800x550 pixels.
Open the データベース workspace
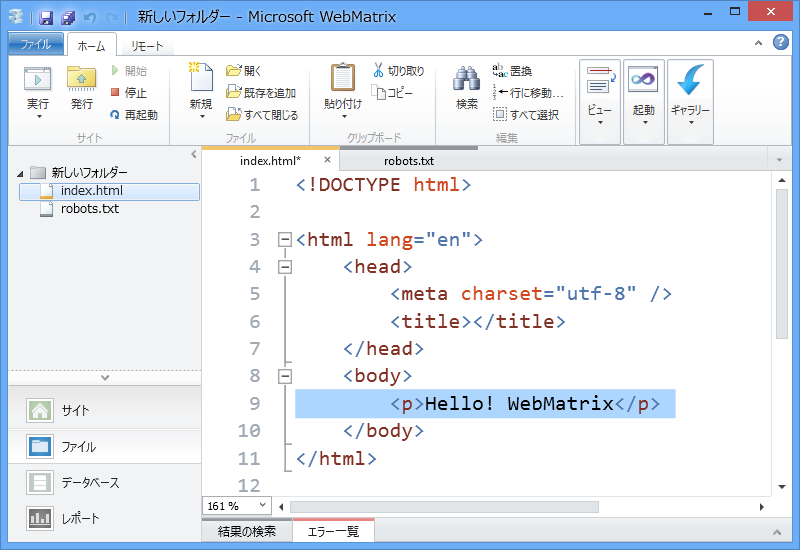click(105, 482)
